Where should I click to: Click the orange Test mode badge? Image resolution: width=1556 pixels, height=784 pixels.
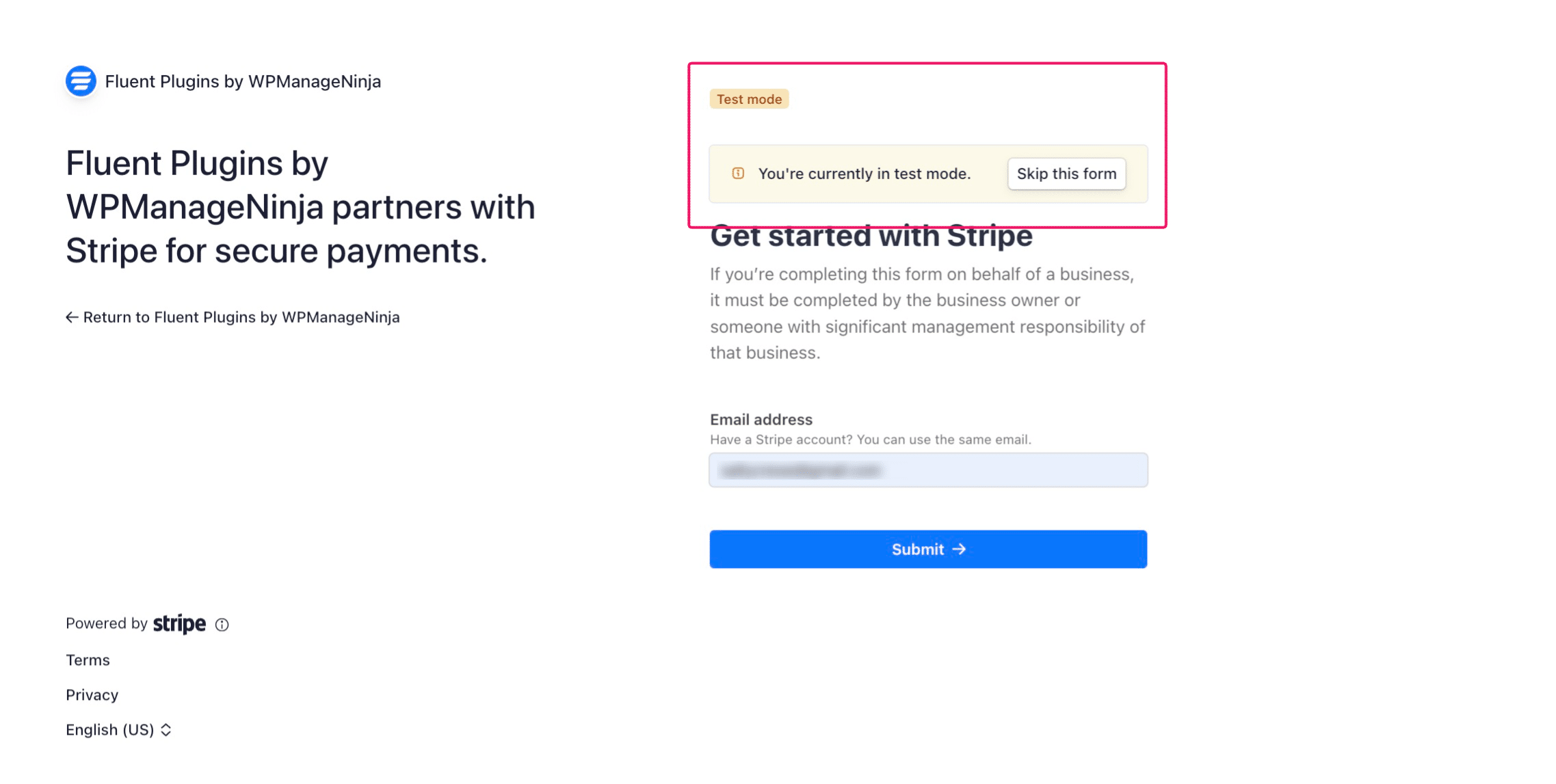[x=749, y=98]
